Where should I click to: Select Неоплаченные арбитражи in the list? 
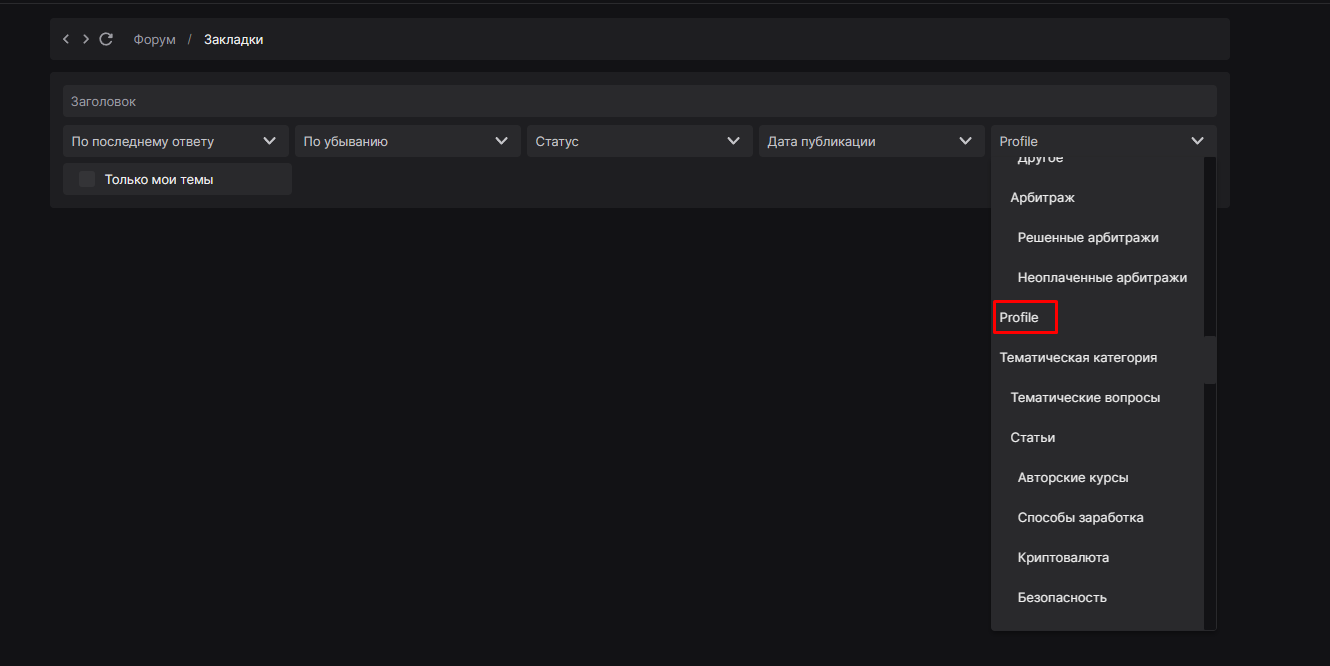tap(1102, 278)
